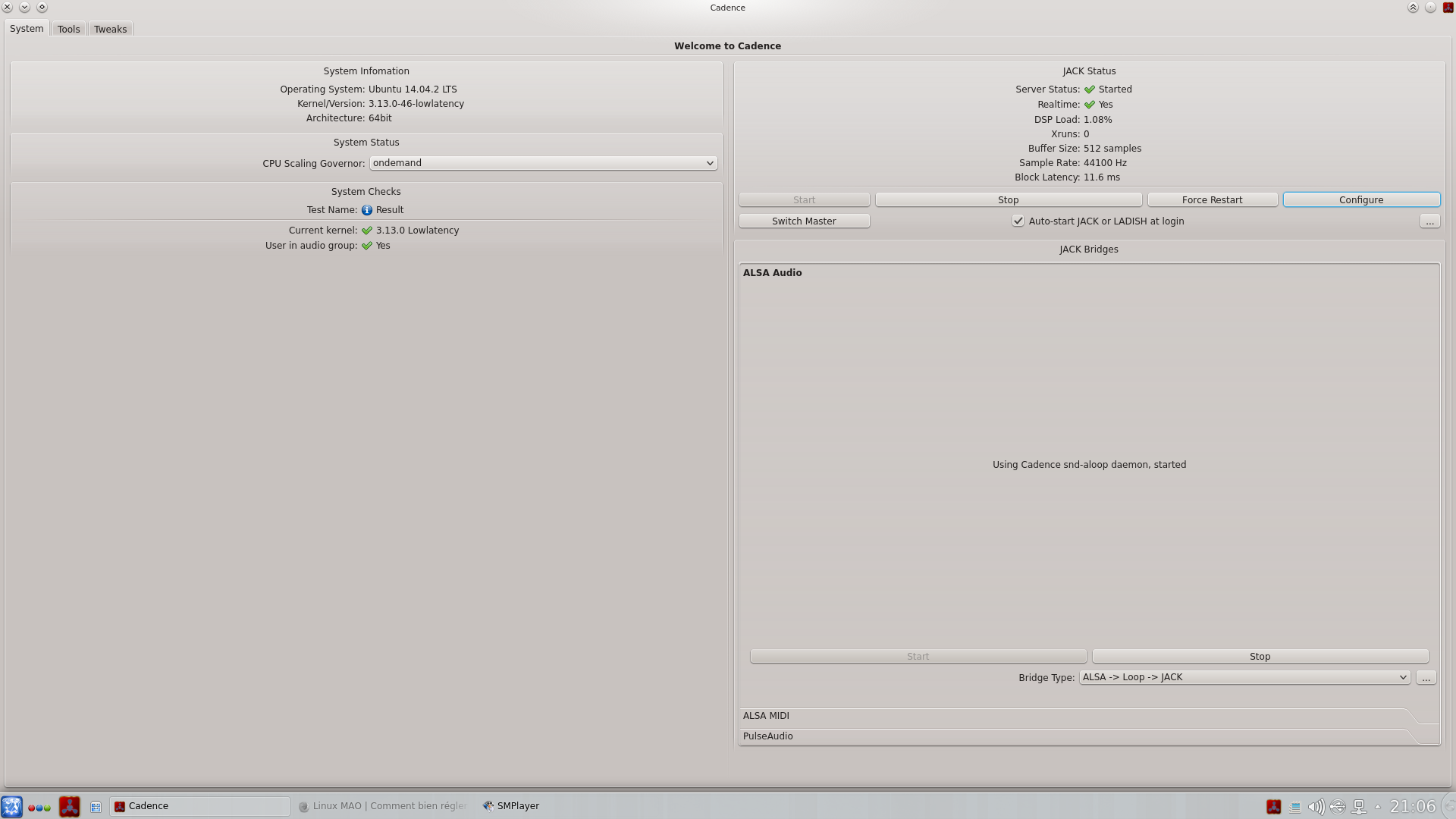This screenshot has width=1456, height=819.
Task: Open the Bridge Type combo box
Action: [x=1244, y=677]
